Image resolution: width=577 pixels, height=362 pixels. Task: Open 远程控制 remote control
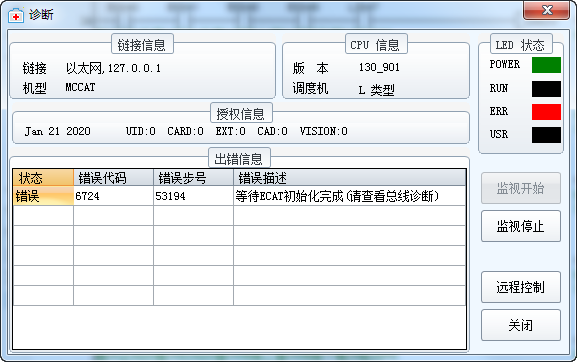(x=521, y=287)
